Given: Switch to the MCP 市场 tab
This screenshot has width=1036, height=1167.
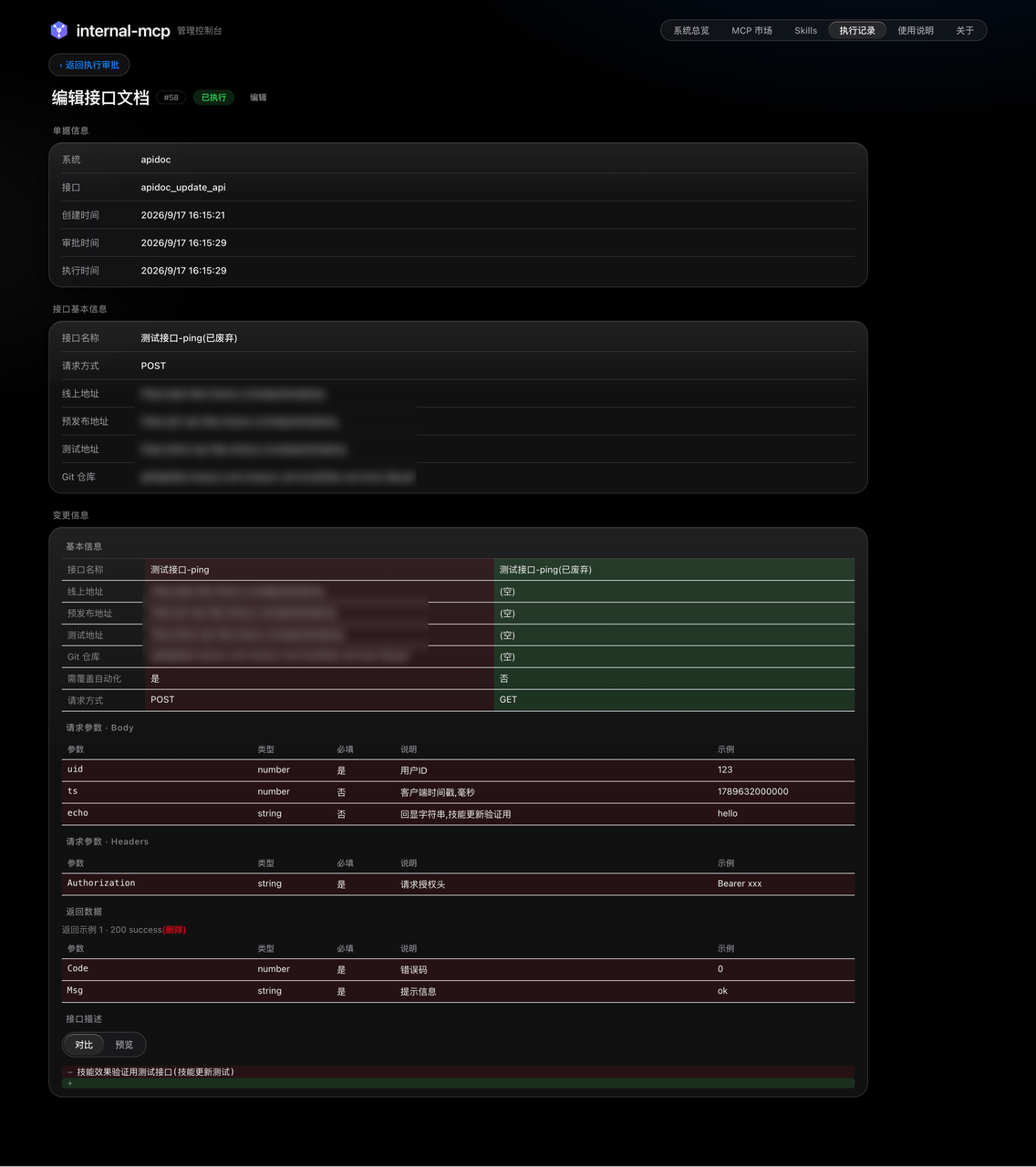Looking at the screenshot, I should pyautogui.click(x=751, y=30).
